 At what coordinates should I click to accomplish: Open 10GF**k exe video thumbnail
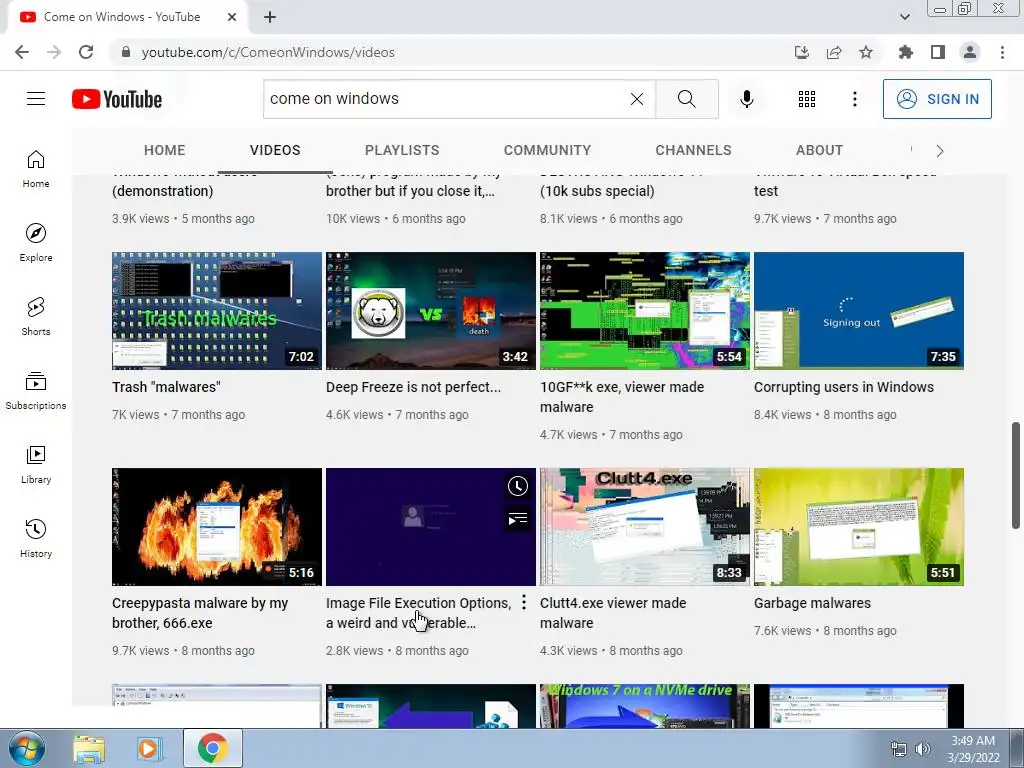click(645, 311)
